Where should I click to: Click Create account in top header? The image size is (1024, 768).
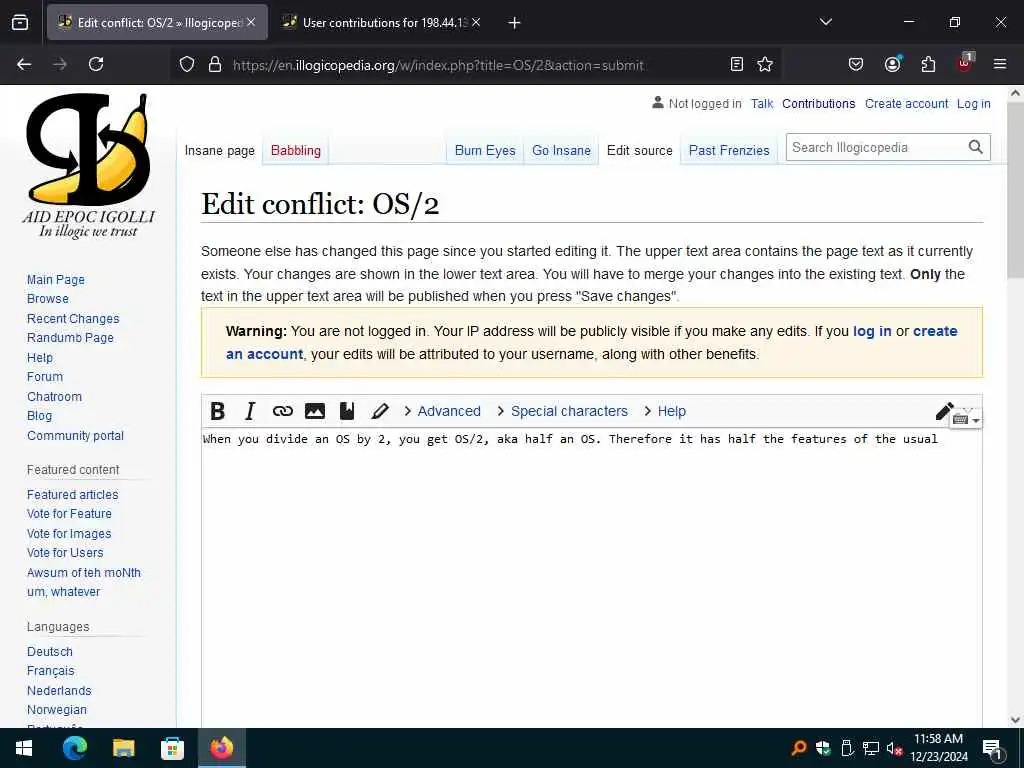coord(906,103)
